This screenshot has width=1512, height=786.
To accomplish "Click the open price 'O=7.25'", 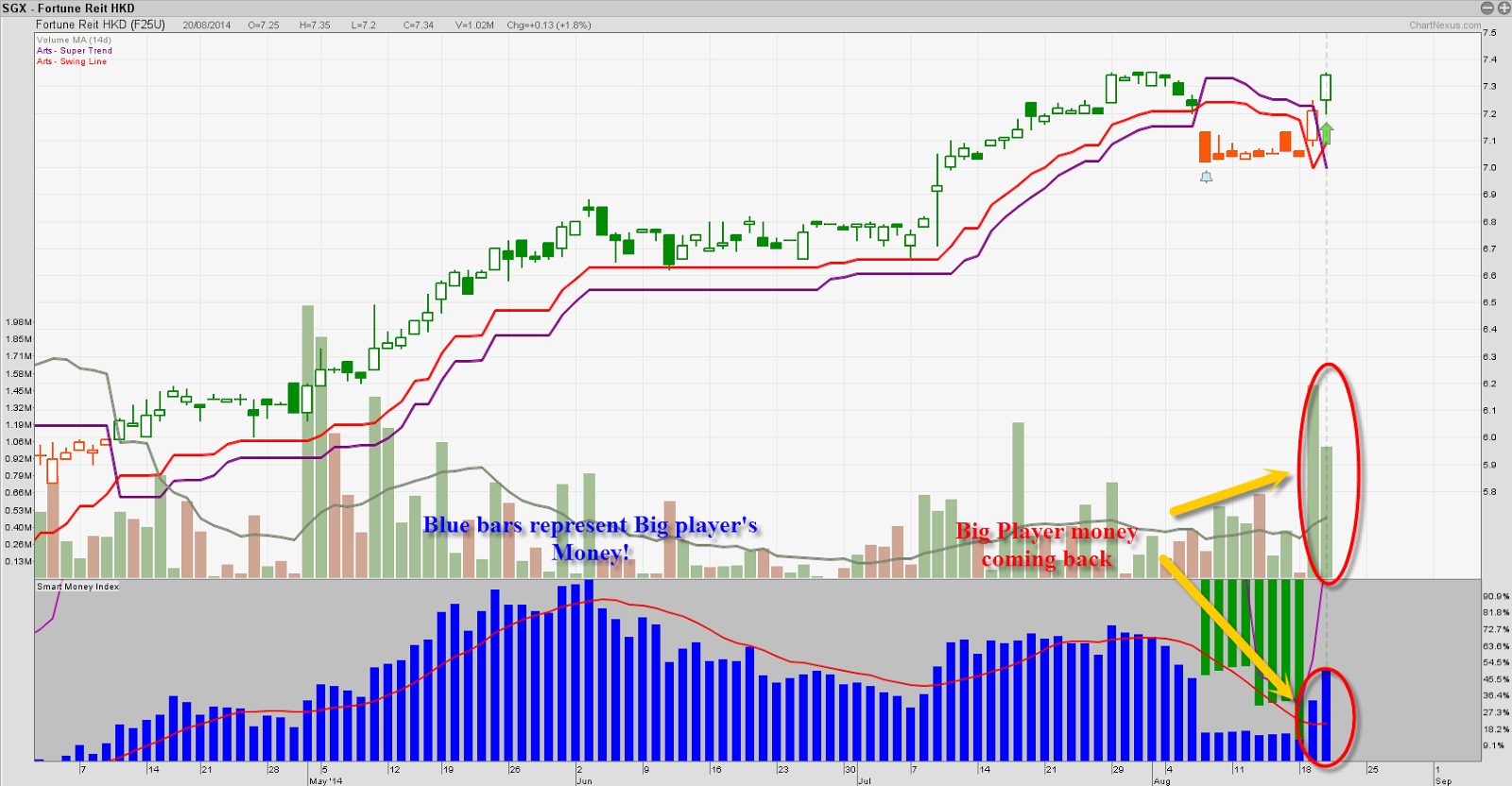I will (264, 26).
